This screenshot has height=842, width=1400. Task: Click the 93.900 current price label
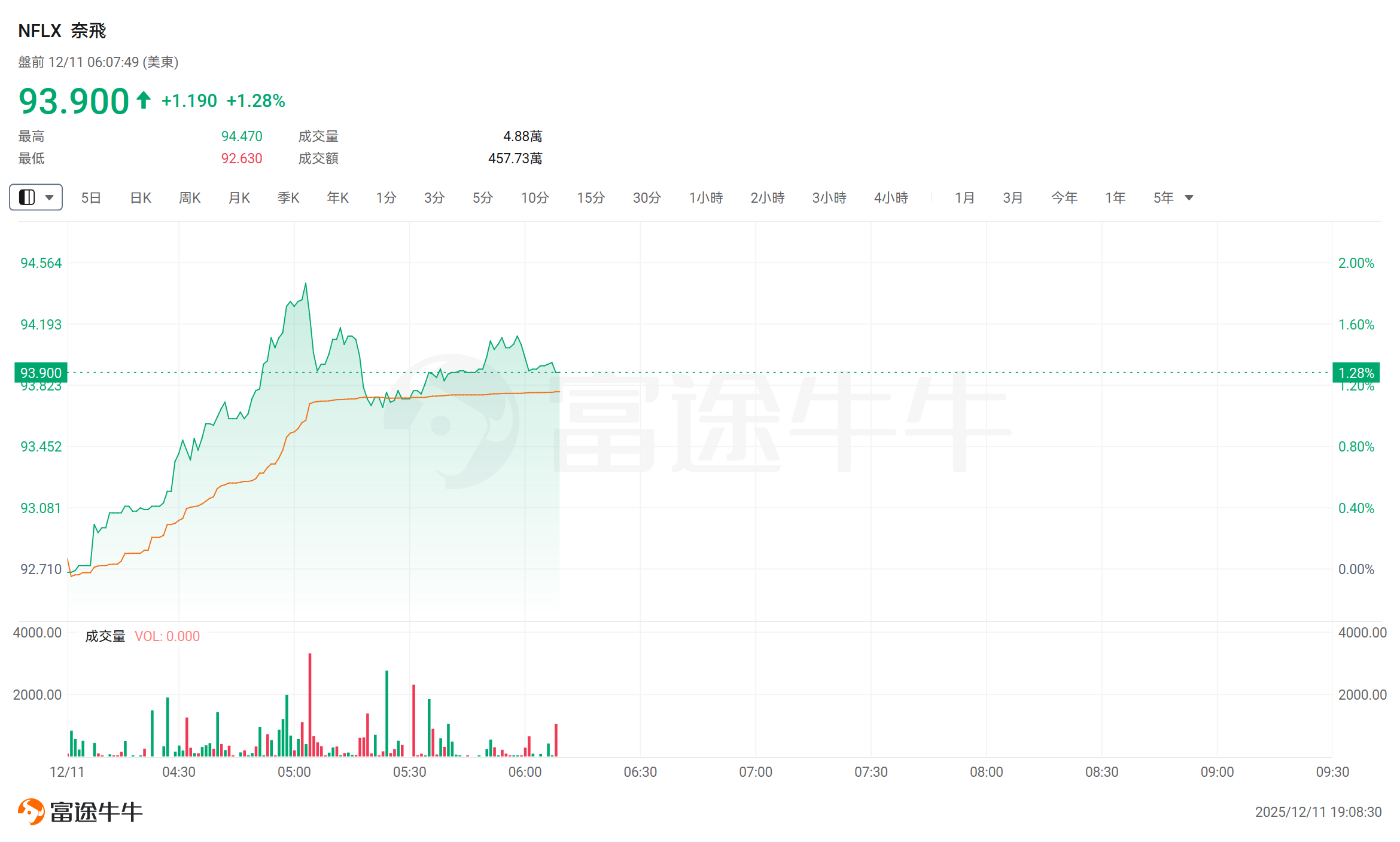coord(41,373)
